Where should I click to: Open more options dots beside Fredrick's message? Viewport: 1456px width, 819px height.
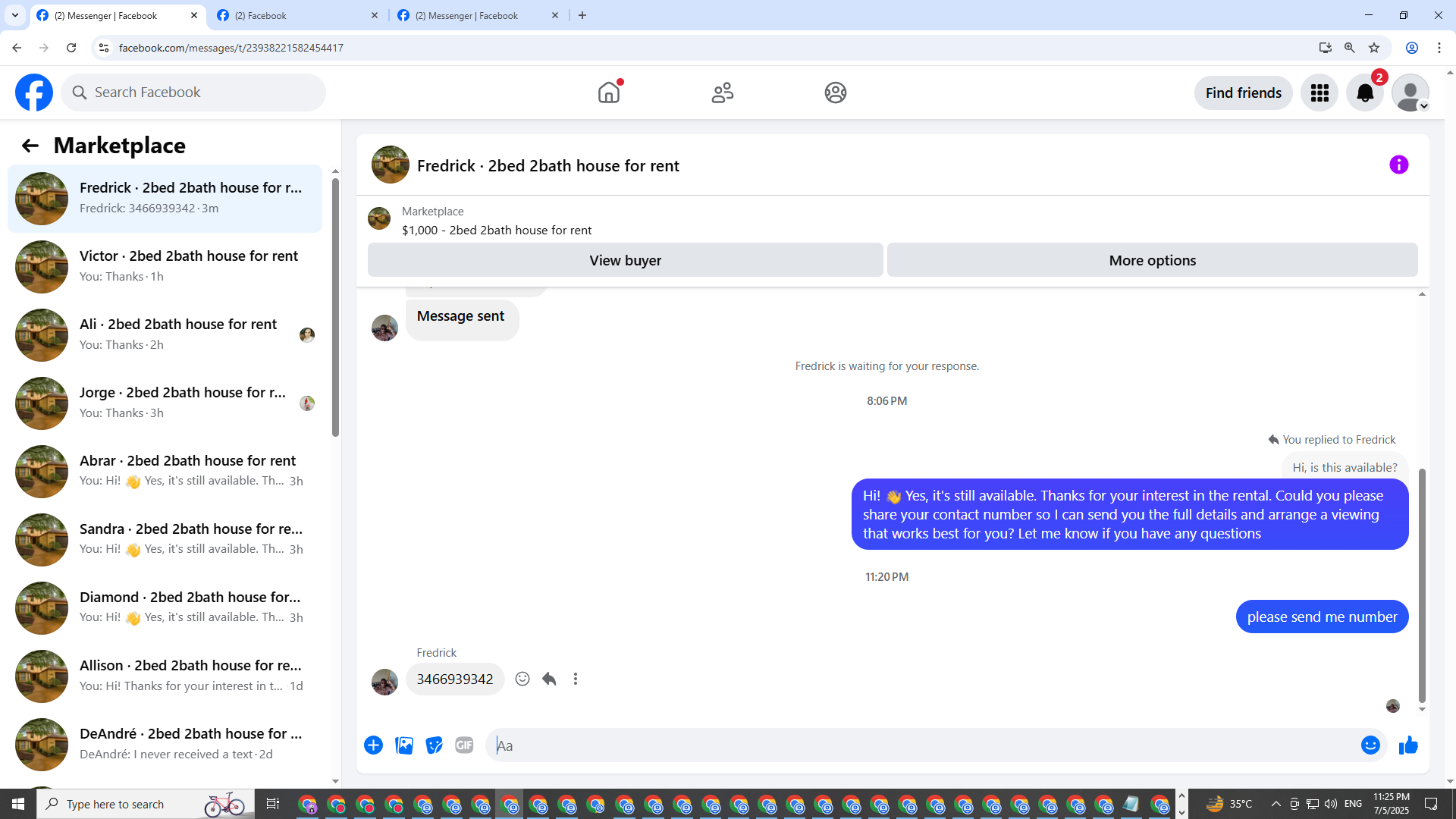point(576,679)
